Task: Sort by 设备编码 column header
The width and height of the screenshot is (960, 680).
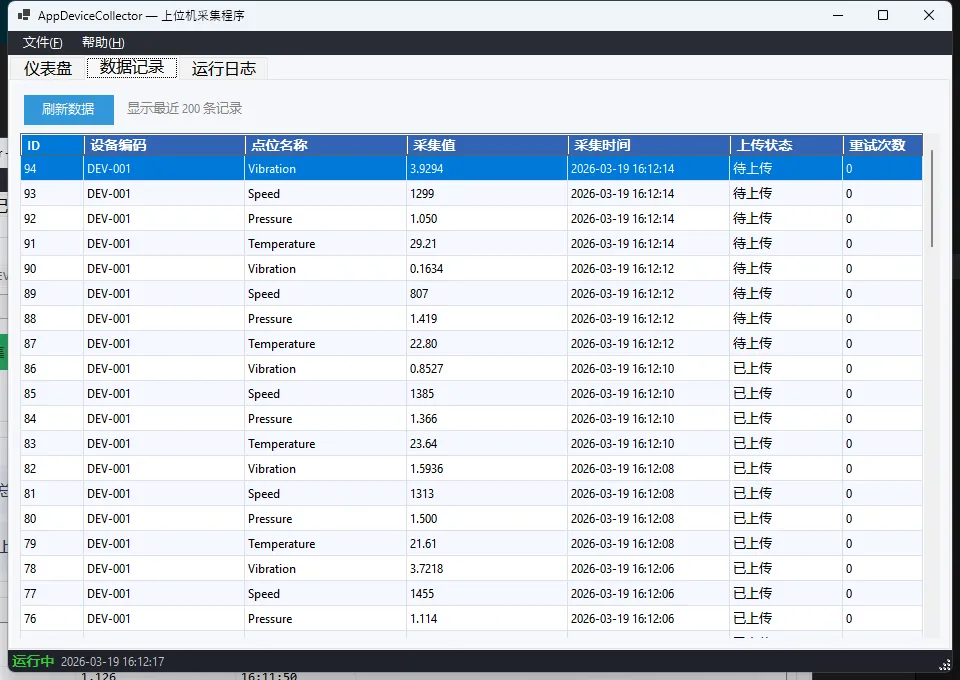Action: point(164,145)
